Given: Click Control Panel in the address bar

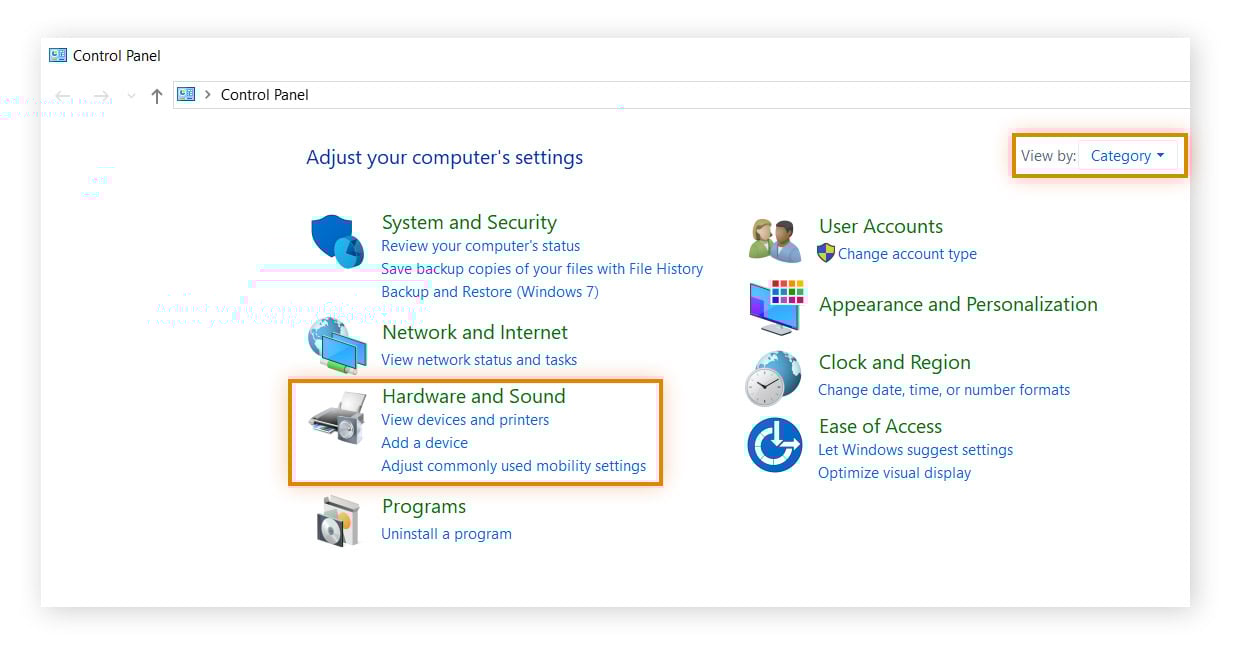Looking at the screenshot, I should pyautogui.click(x=264, y=95).
